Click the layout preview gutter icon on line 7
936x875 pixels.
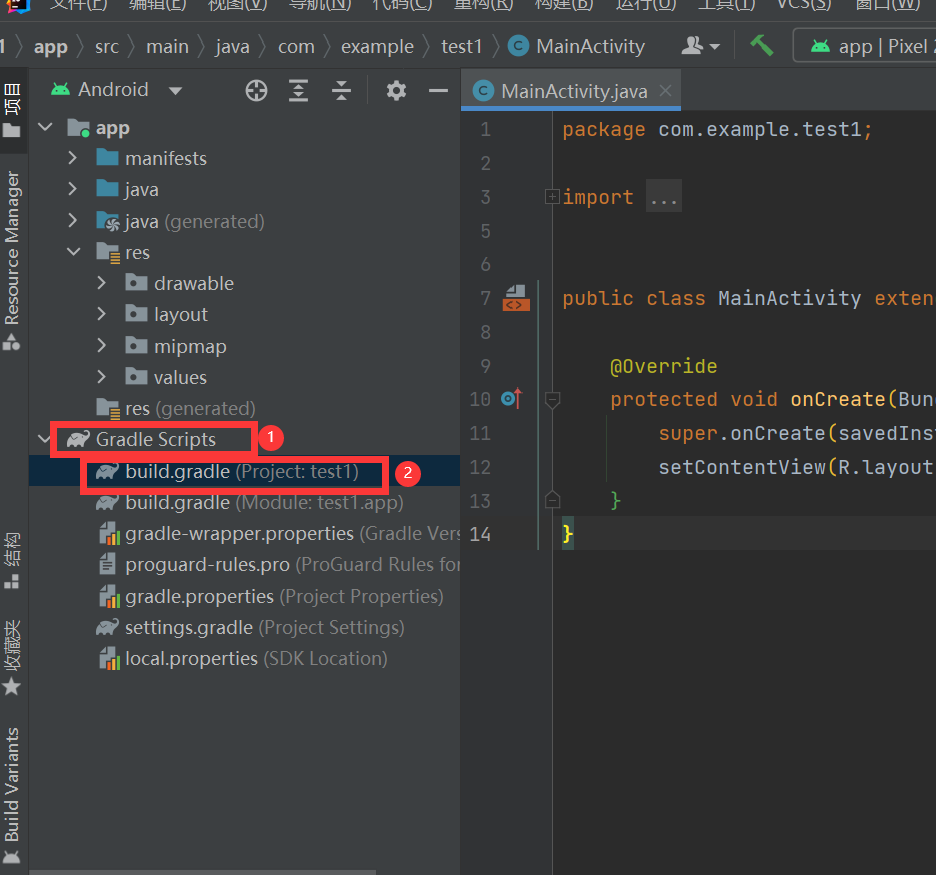[515, 297]
